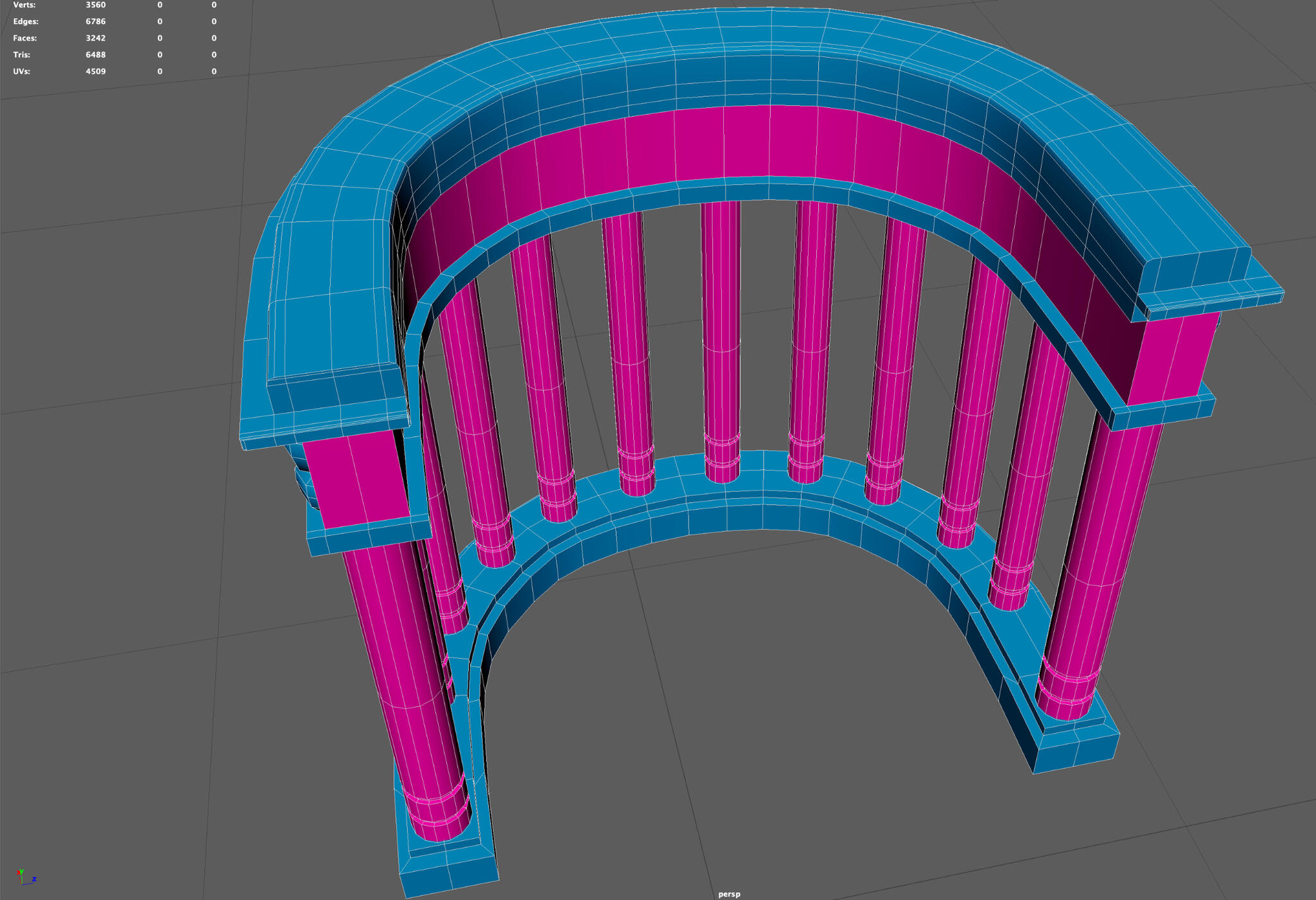Click the Z axis on the view gizmo

34,880
